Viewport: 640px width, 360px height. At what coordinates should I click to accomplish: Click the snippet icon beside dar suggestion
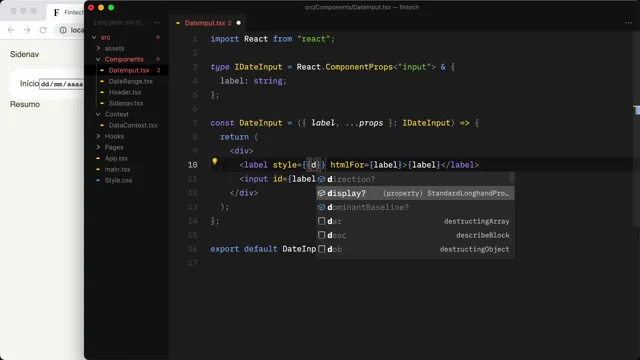(x=322, y=221)
